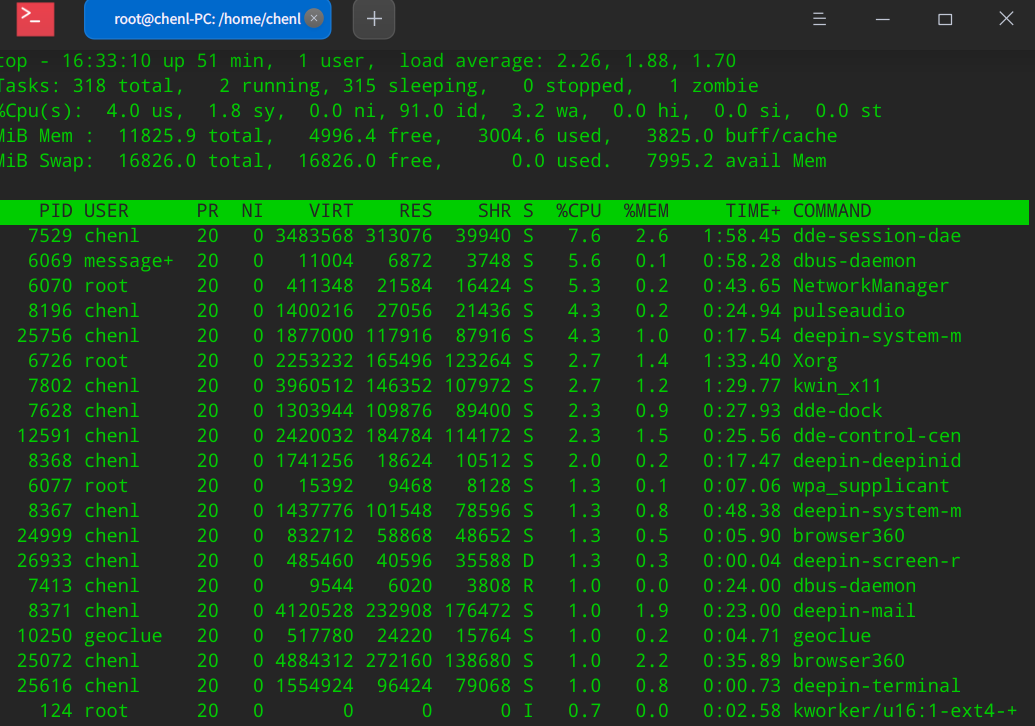The height and width of the screenshot is (726, 1035).
Task: Click the %CPU column header
Action: tap(579, 211)
